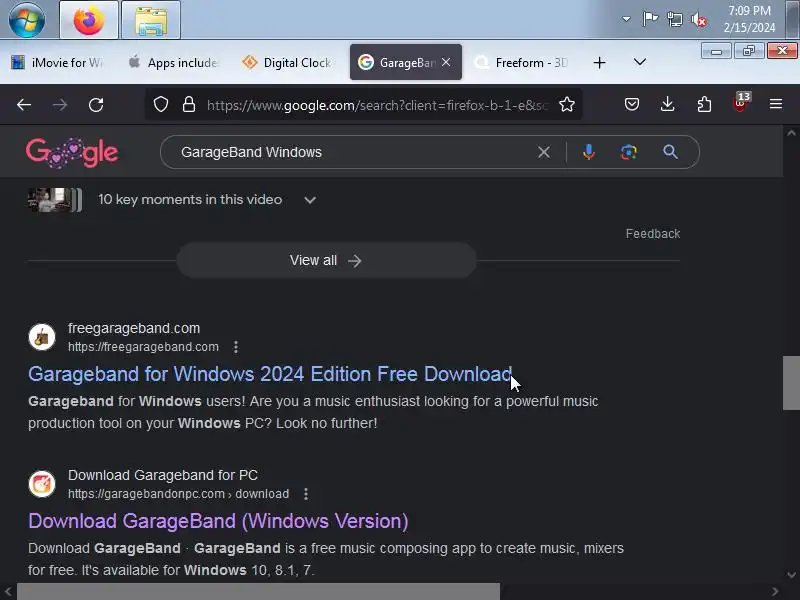Image resolution: width=800 pixels, height=600 pixels.
Task: Search by image with Google Lens icon
Action: pyautogui.click(x=629, y=152)
